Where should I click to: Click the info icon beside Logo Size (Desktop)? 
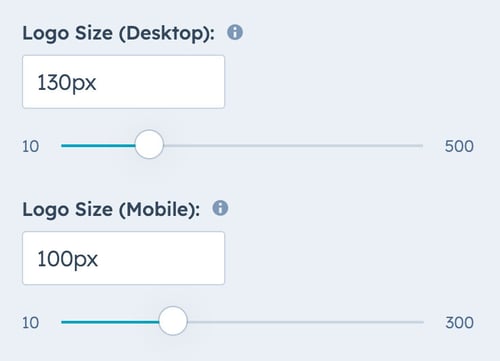[235, 32]
